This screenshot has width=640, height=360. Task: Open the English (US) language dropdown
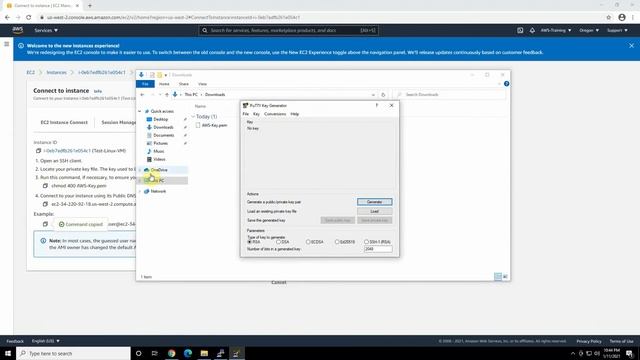click(46, 341)
